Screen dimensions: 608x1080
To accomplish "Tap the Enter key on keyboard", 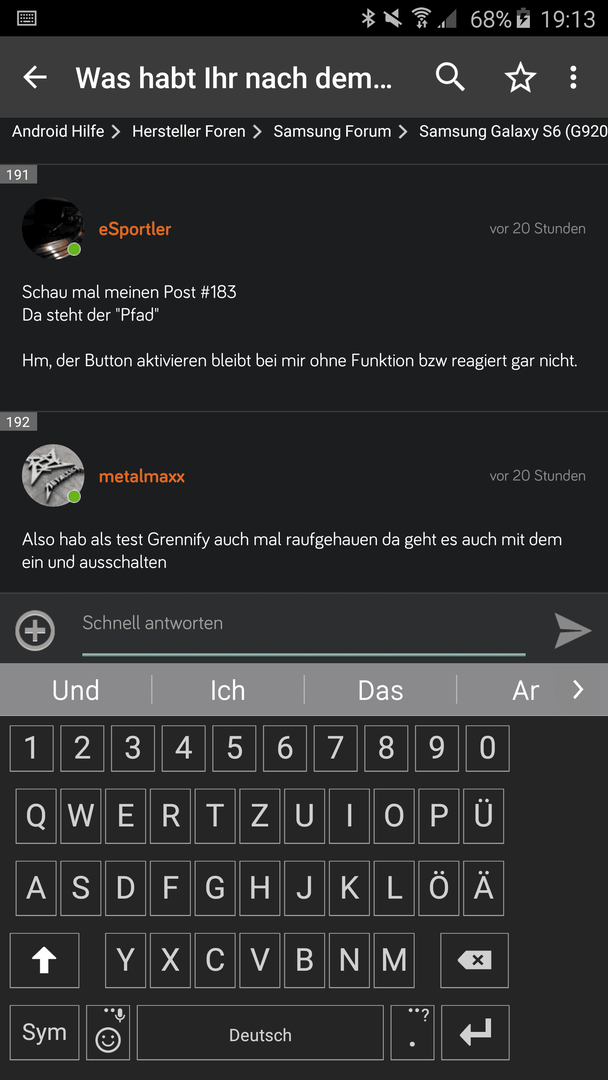I will pyautogui.click(x=475, y=1032).
